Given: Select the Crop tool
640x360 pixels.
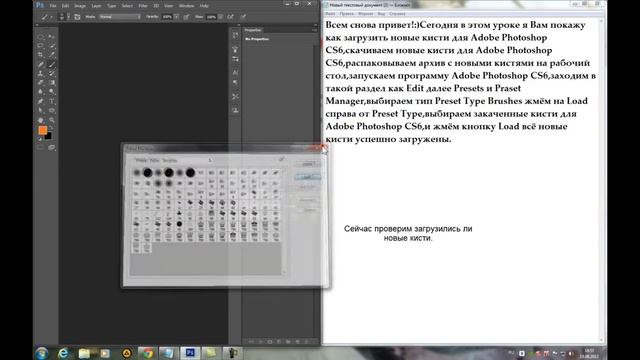Looking at the screenshot, I should click(x=40, y=55).
